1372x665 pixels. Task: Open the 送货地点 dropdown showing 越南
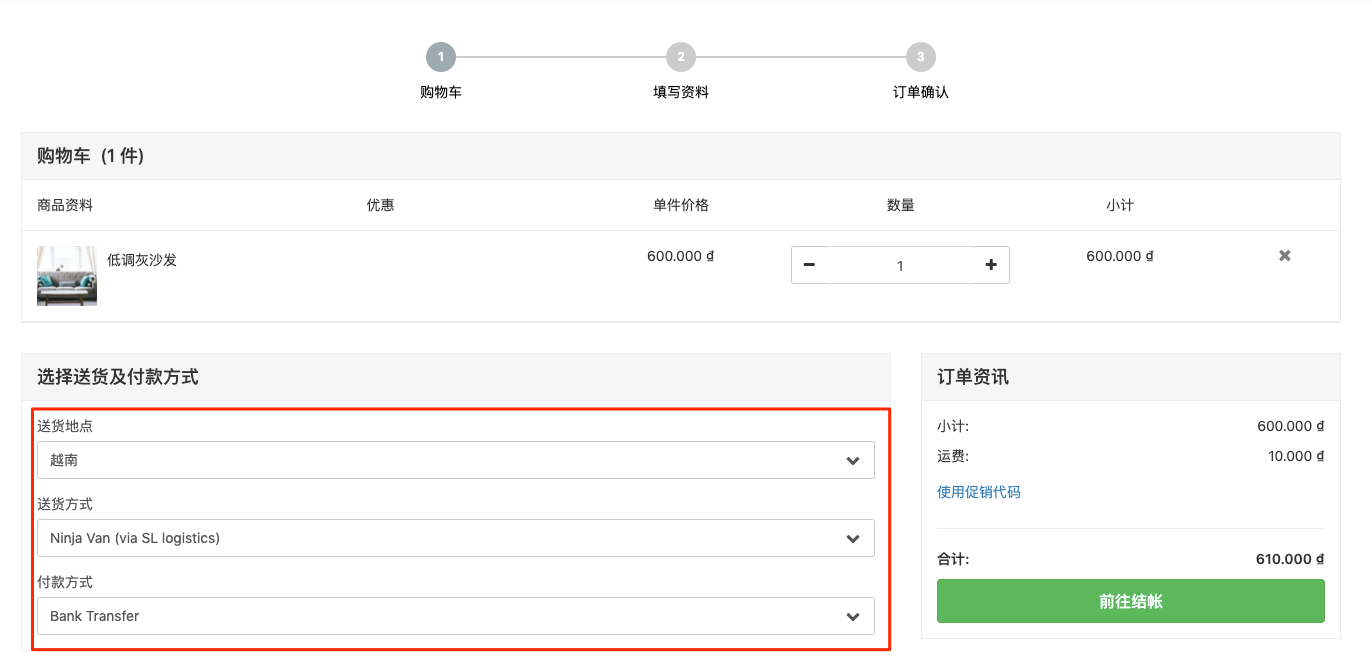point(456,460)
